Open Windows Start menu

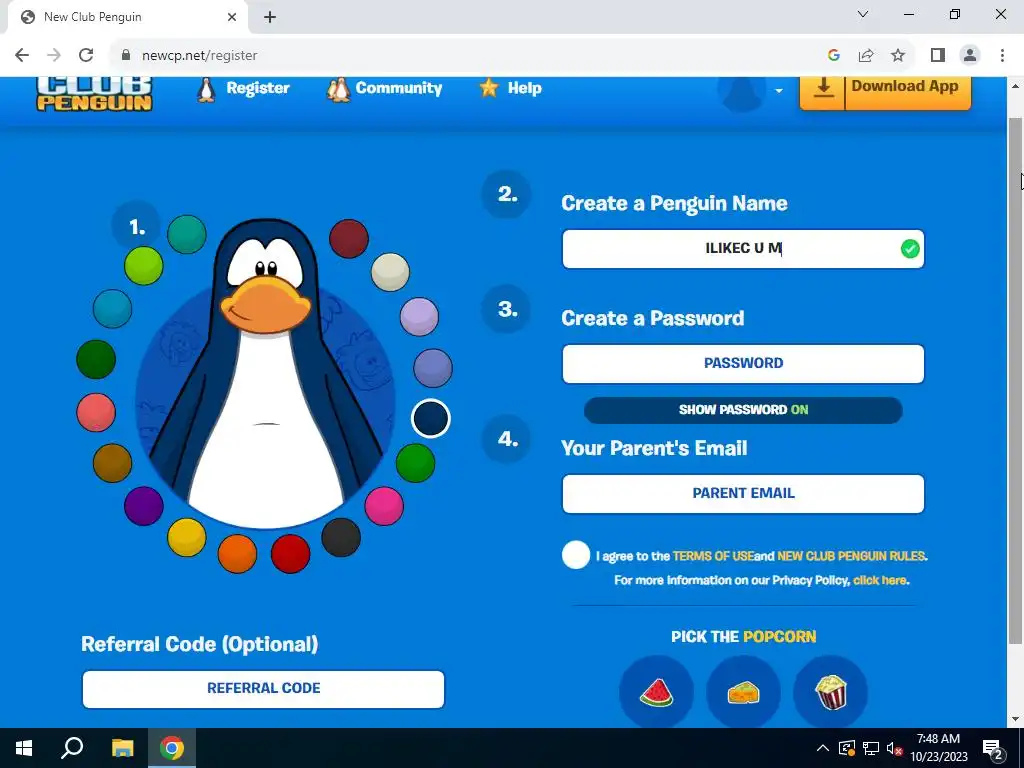pyautogui.click(x=24, y=748)
